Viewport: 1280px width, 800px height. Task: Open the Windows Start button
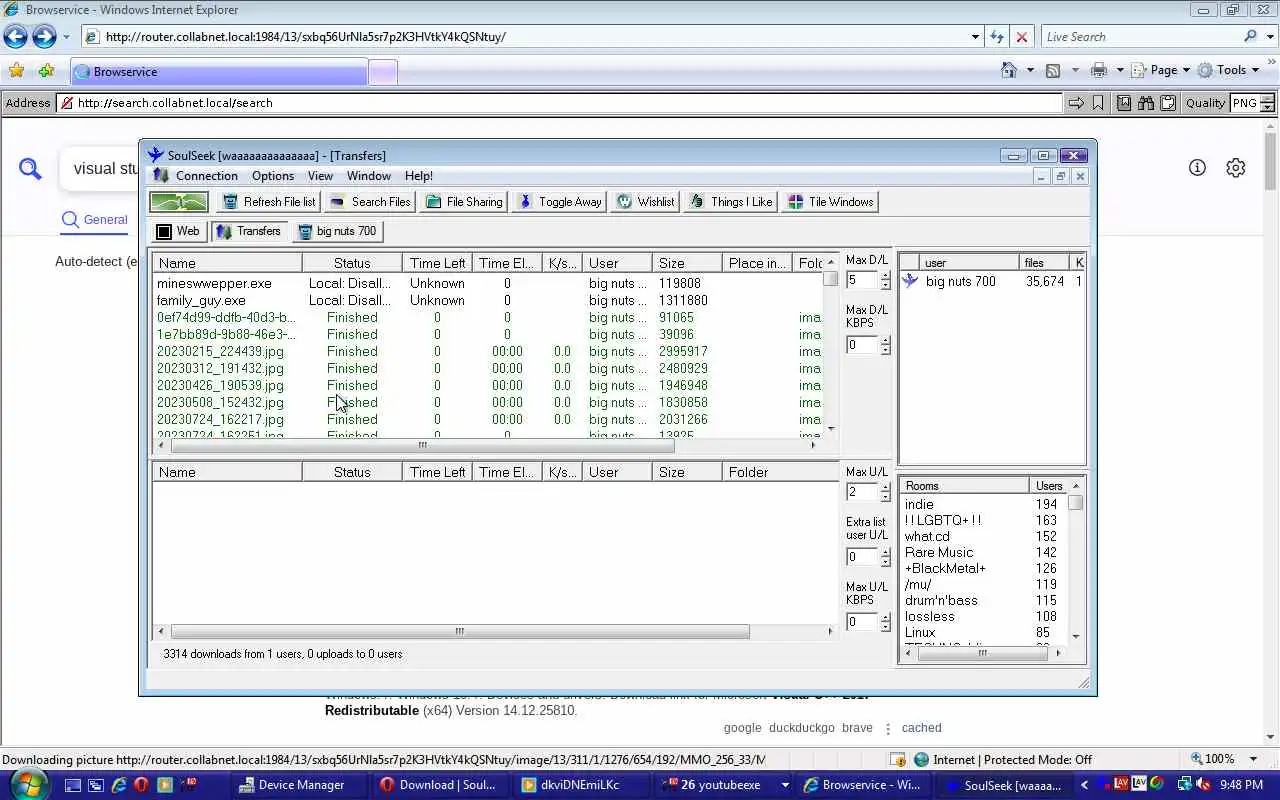pyautogui.click(x=27, y=784)
